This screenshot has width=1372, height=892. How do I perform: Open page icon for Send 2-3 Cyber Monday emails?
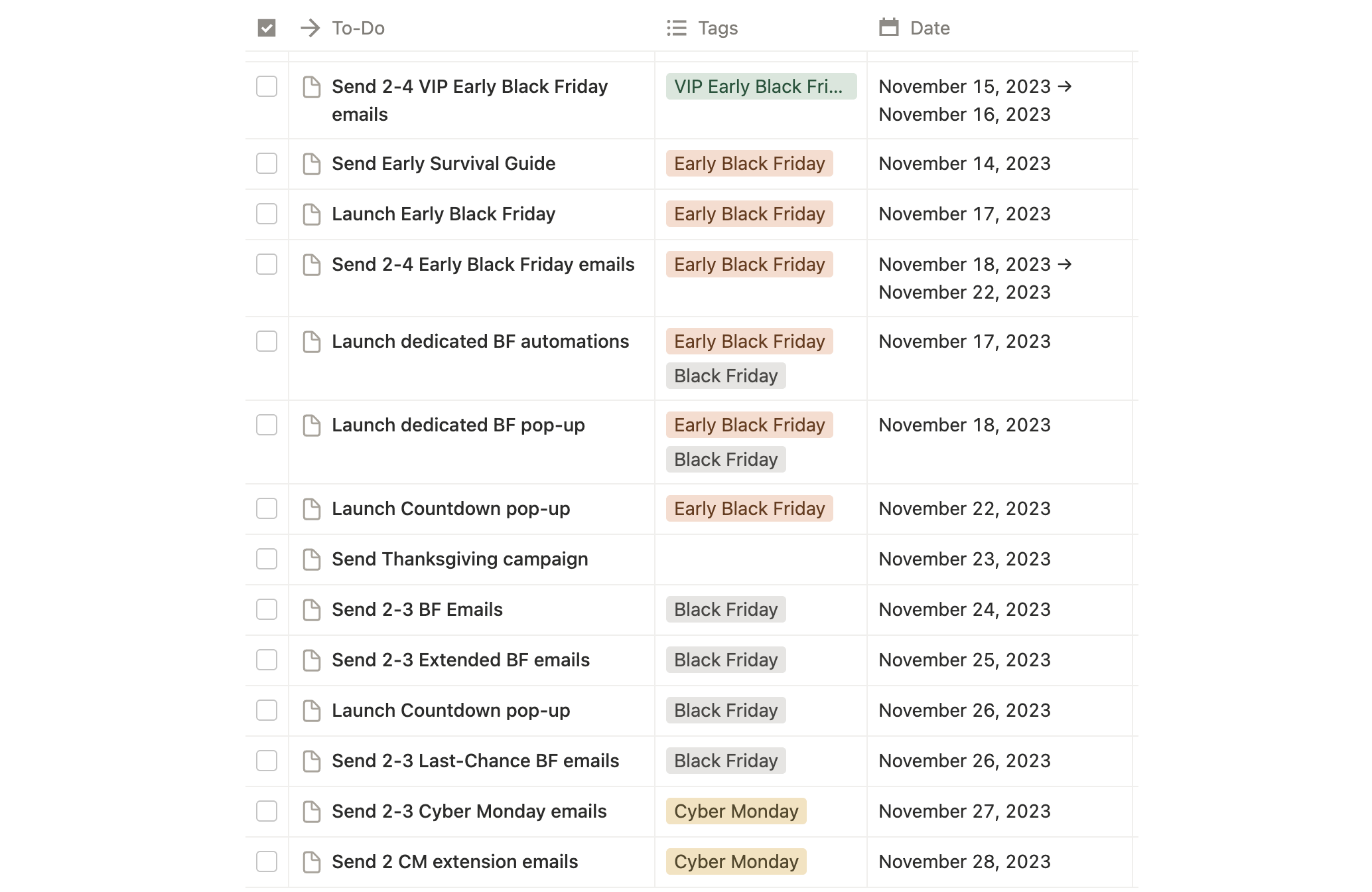tap(311, 812)
